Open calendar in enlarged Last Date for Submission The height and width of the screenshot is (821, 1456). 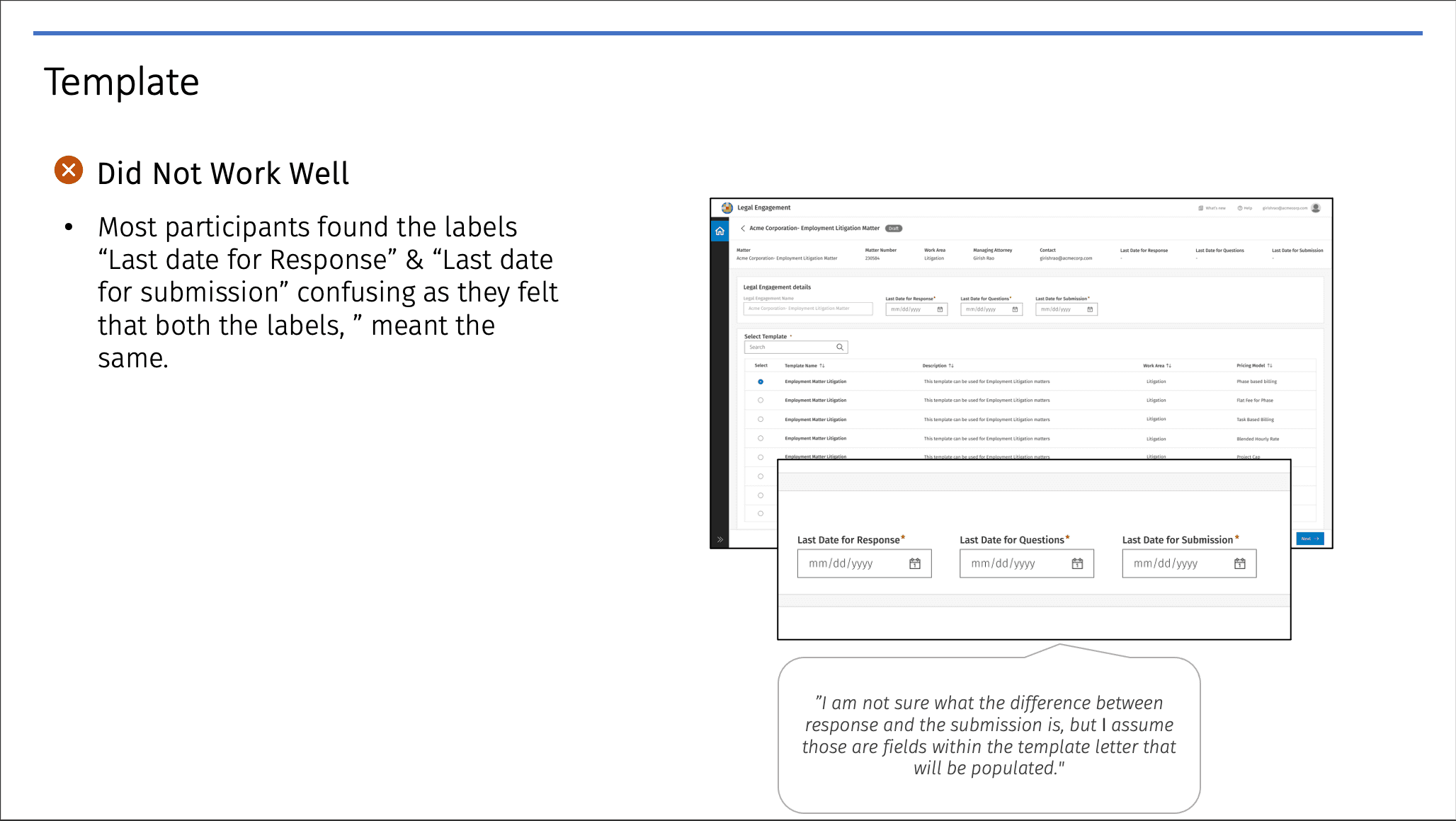pyautogui.click(x=1239, y=563)
